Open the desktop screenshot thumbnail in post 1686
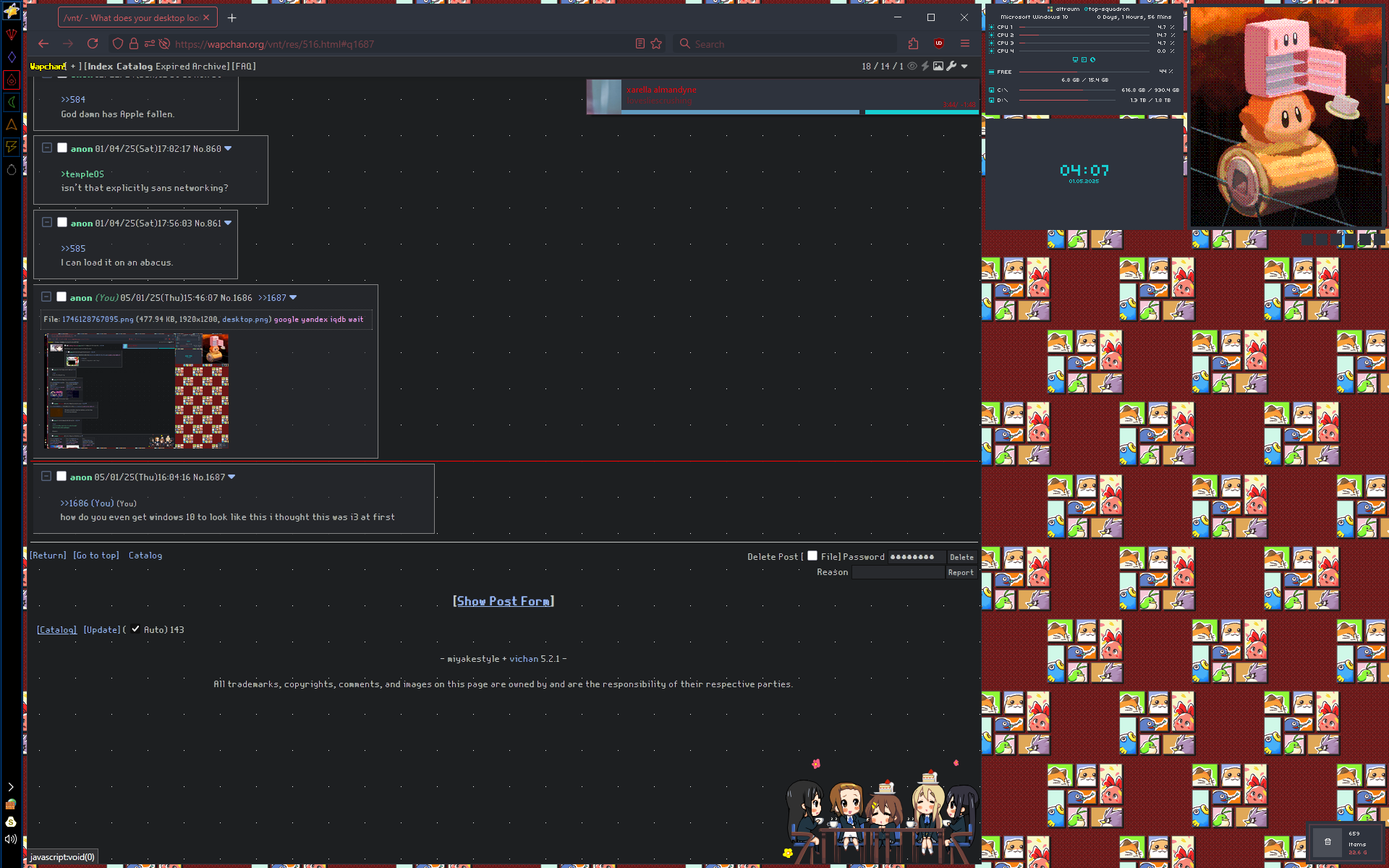The image size is (1389, 868). click(136, 391)
